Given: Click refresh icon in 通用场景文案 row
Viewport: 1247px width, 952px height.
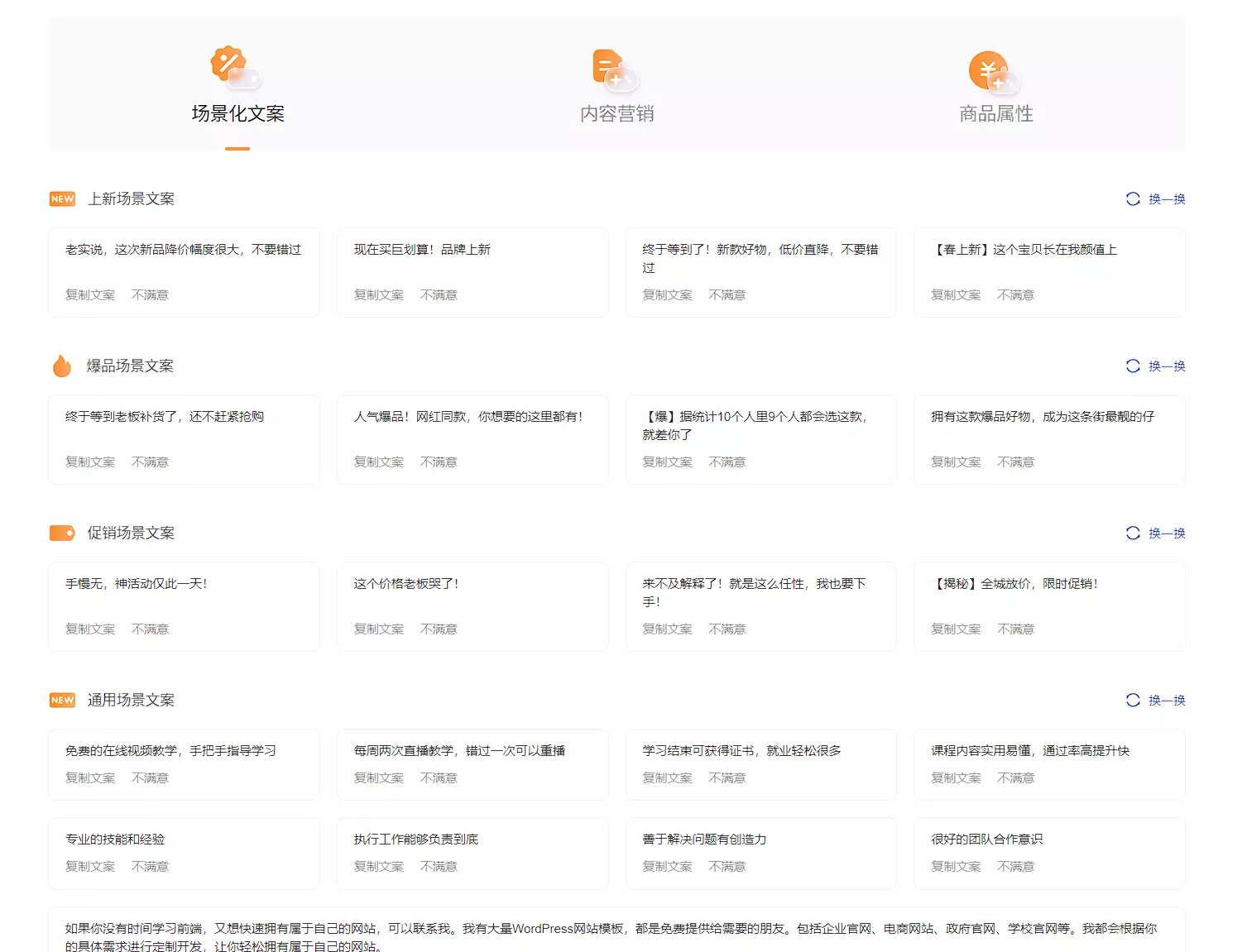Looking at the screenshot, I should (x=1133, y=701).
